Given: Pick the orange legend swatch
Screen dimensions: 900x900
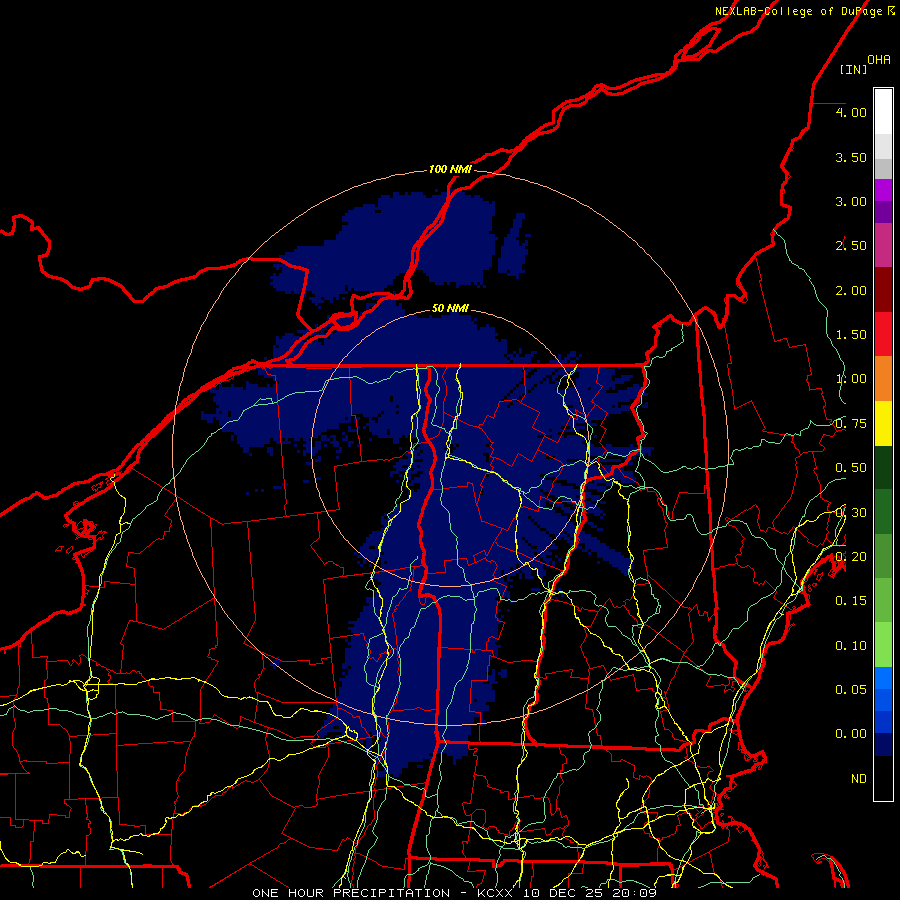Looking at the screenshot, I should pos(883,379).
